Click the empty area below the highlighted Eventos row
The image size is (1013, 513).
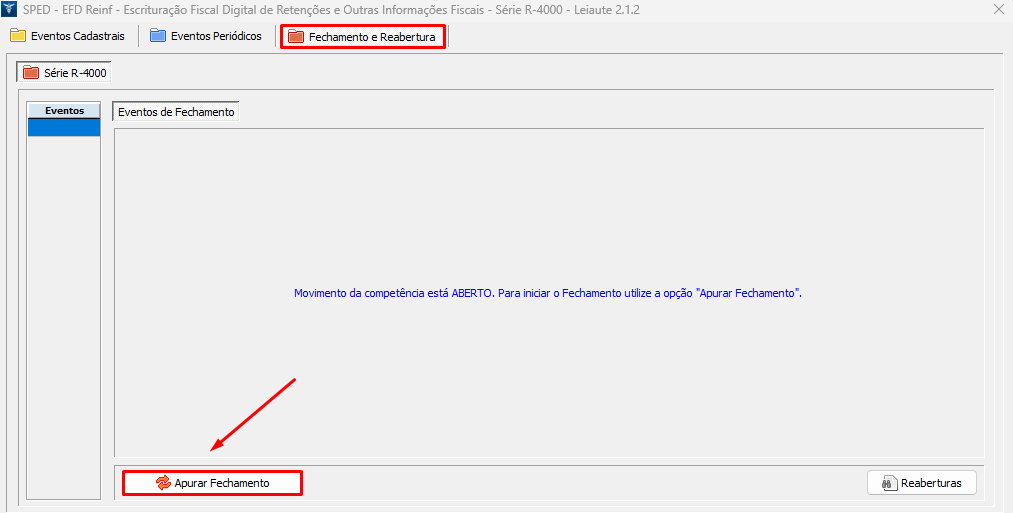(64, 300)
